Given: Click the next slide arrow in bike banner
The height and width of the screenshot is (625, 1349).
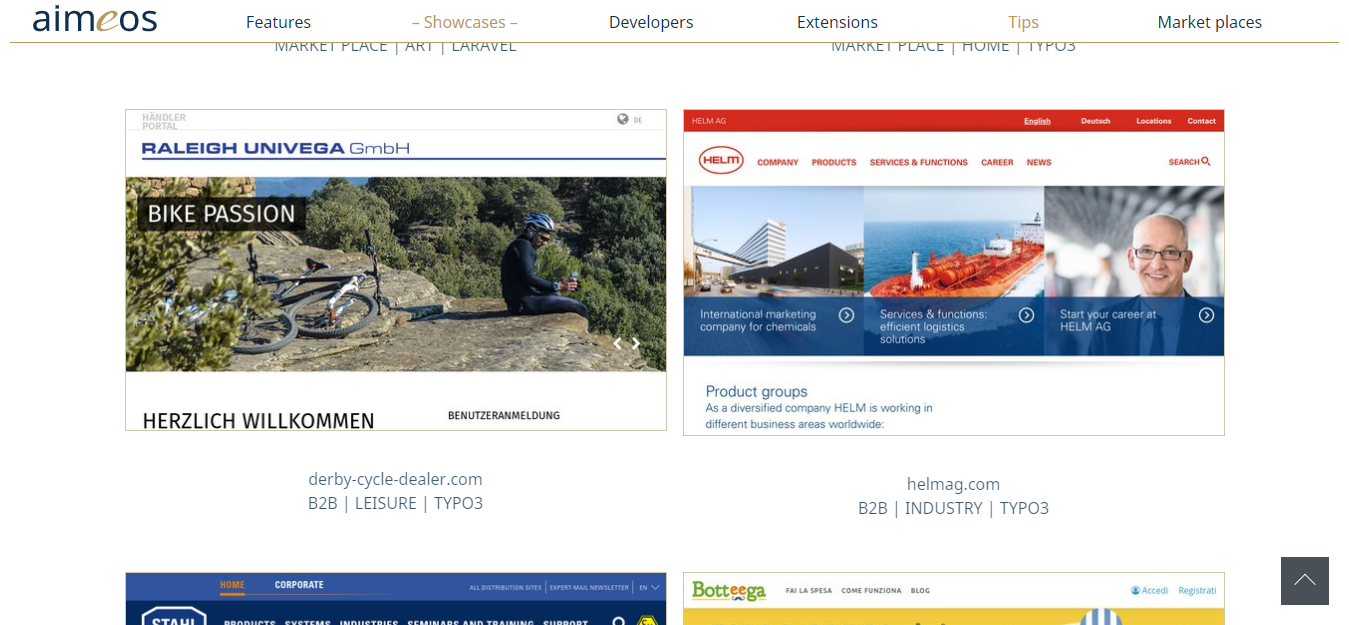Looking at the screenshot, I should (x=635, y=343).
